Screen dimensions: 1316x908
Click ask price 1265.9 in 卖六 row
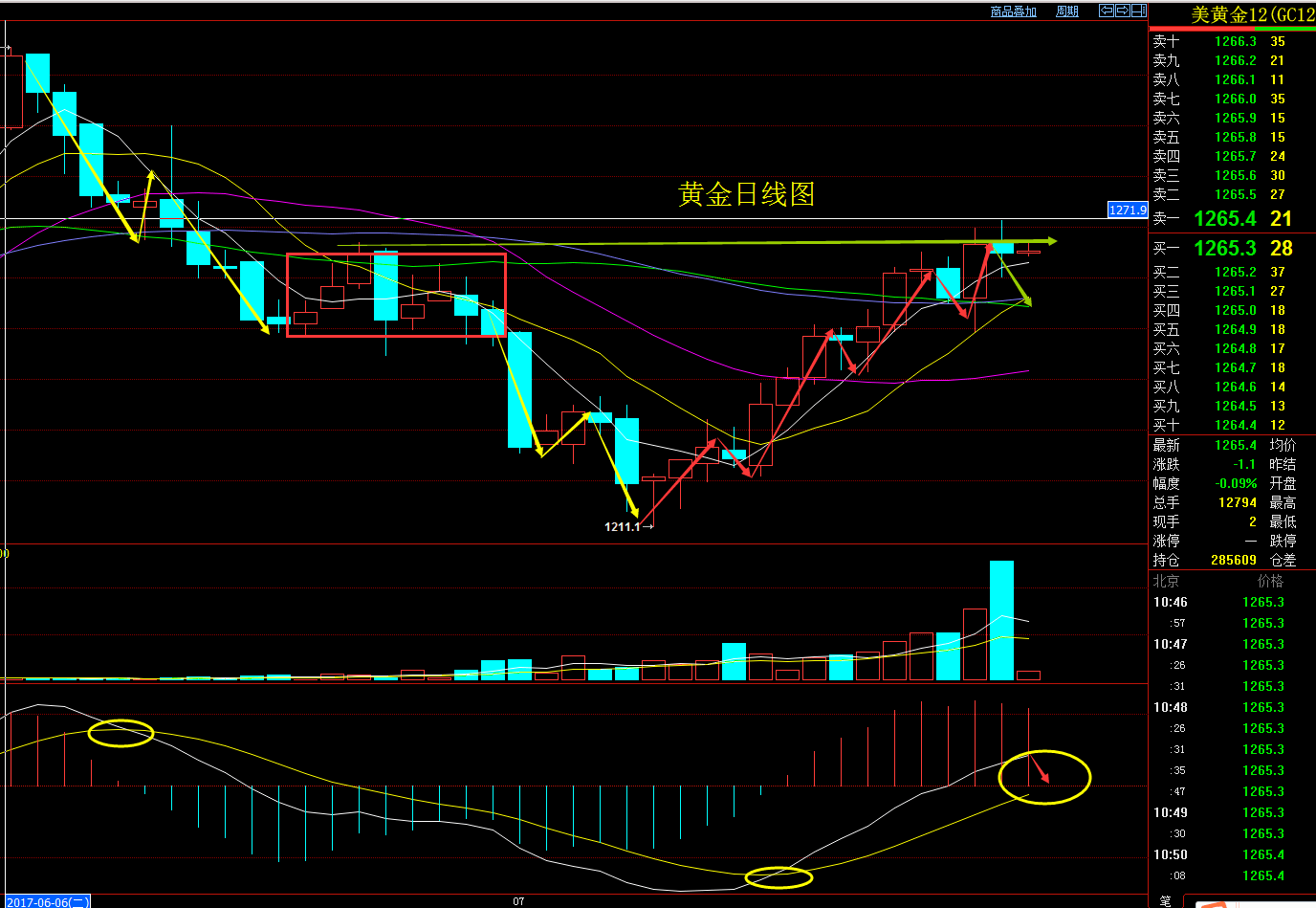(1236, 118)
